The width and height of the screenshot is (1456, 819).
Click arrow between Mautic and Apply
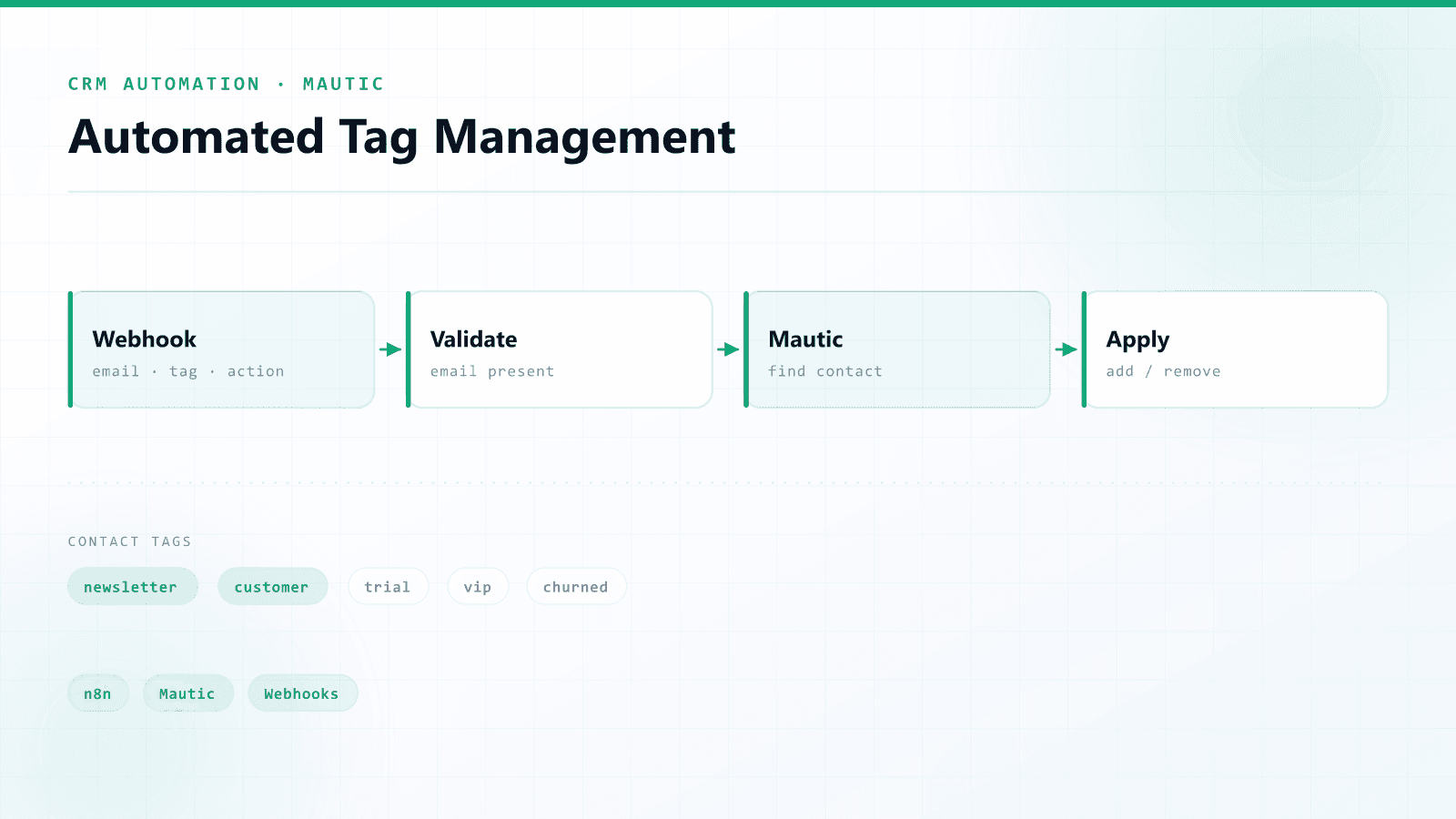(x=1066, y=349)
